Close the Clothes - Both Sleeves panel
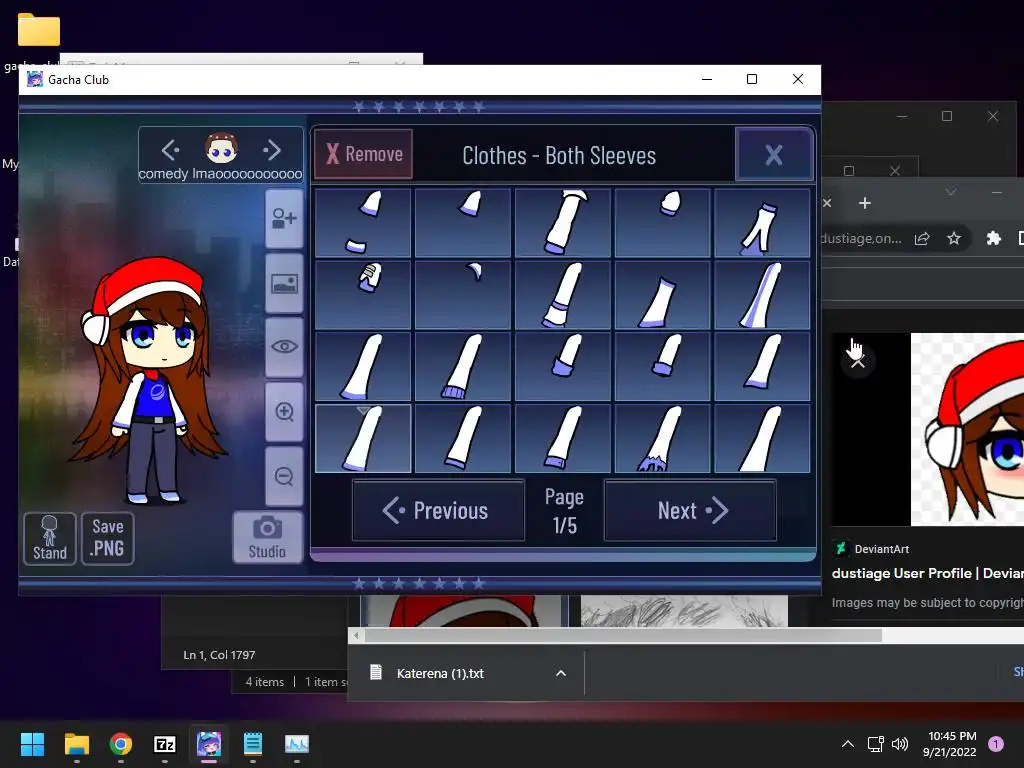Image resolution: width=1024 pixels, height=768 pixels. [x=774, y=155]
